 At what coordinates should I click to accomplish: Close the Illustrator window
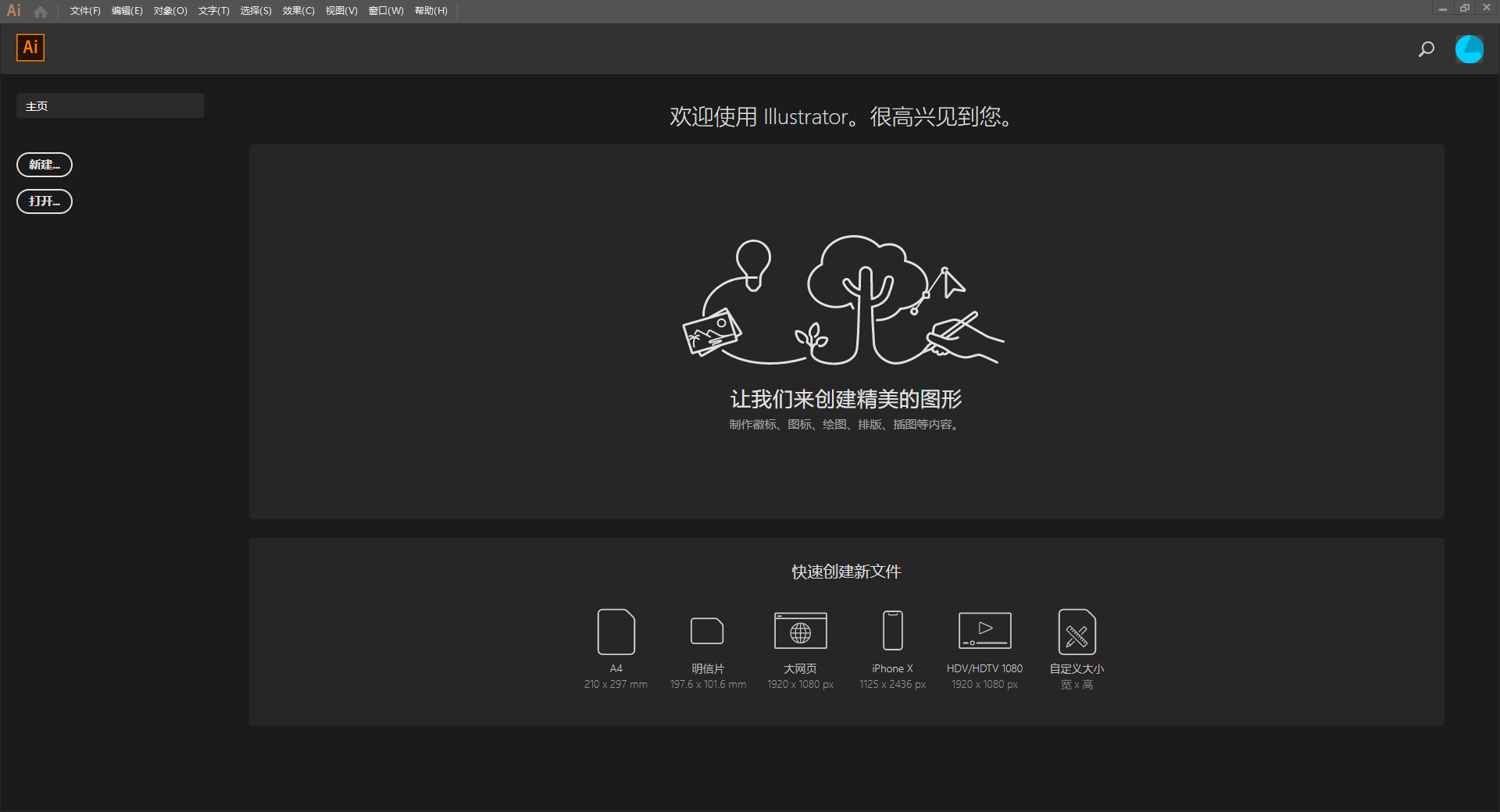[1487, 9]
